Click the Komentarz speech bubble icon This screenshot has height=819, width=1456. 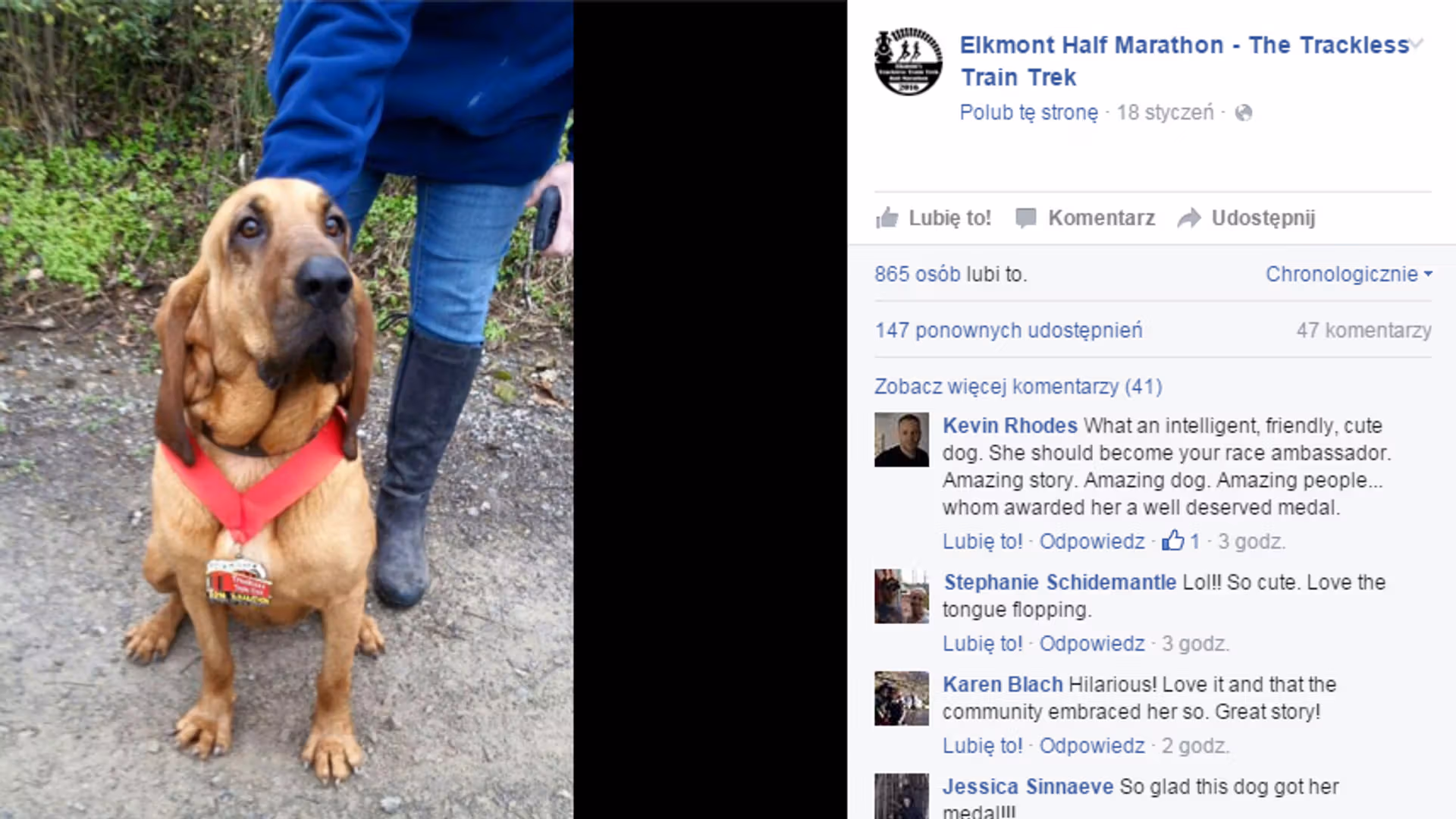(1025, 218)
